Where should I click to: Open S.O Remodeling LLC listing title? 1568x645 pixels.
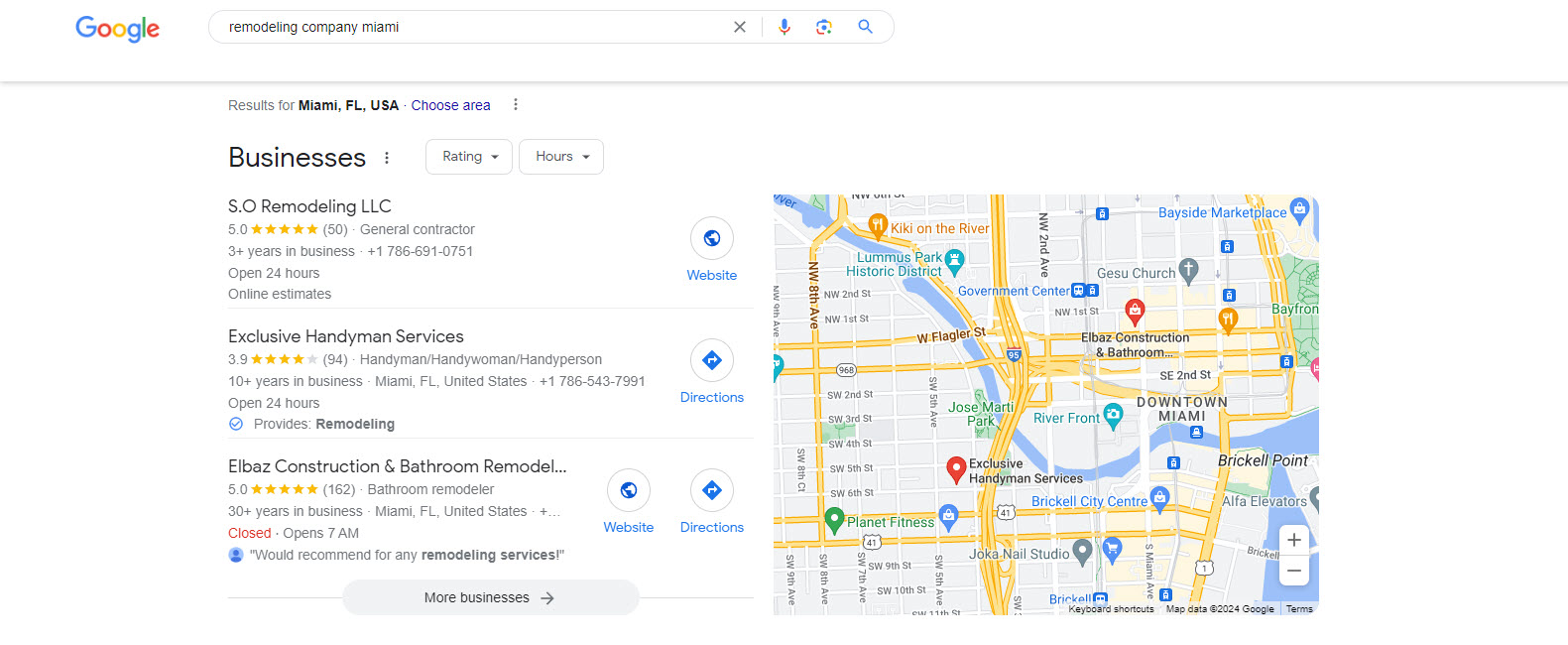[x=309, y=206]
